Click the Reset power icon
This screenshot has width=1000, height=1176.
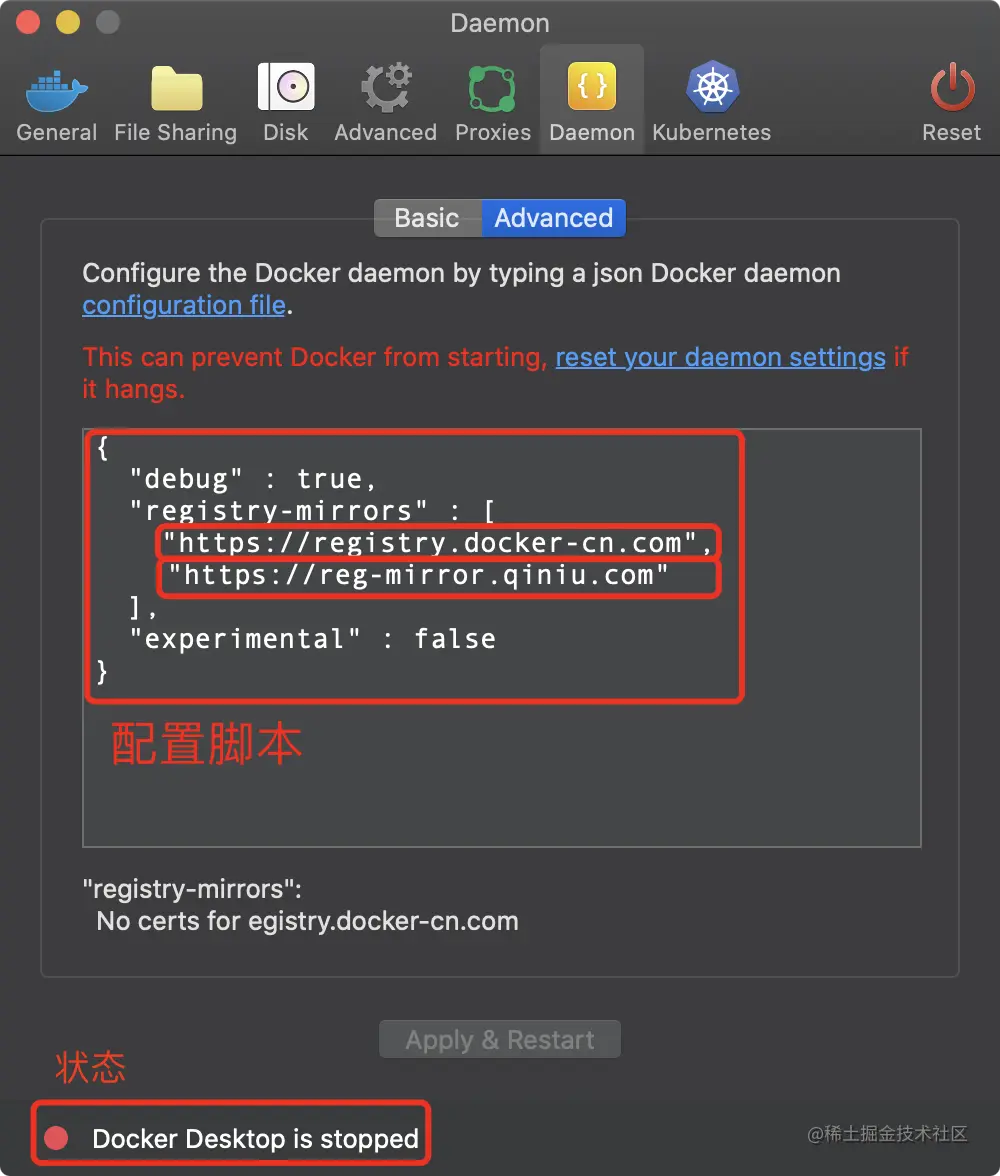[952, 87]
